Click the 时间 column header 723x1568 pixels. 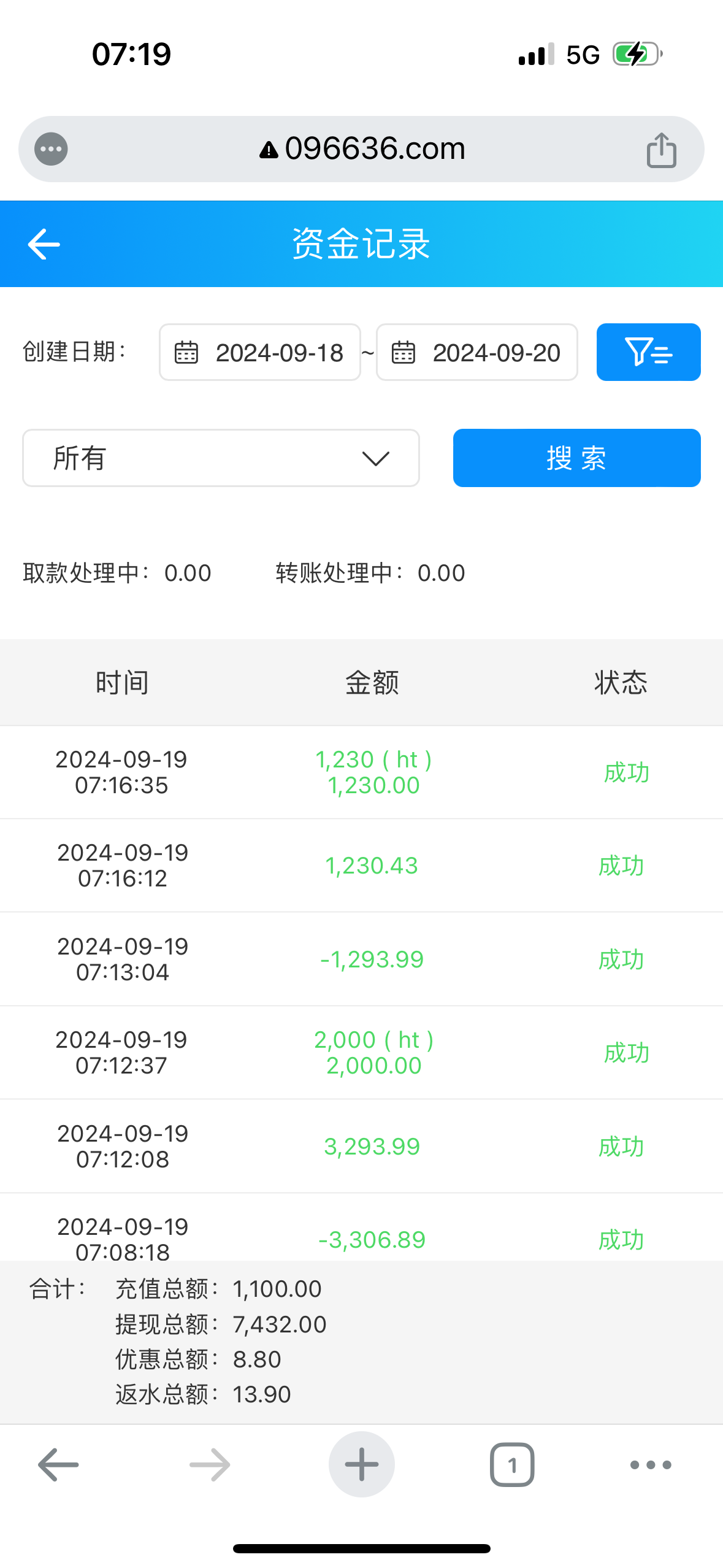(122, 683)
